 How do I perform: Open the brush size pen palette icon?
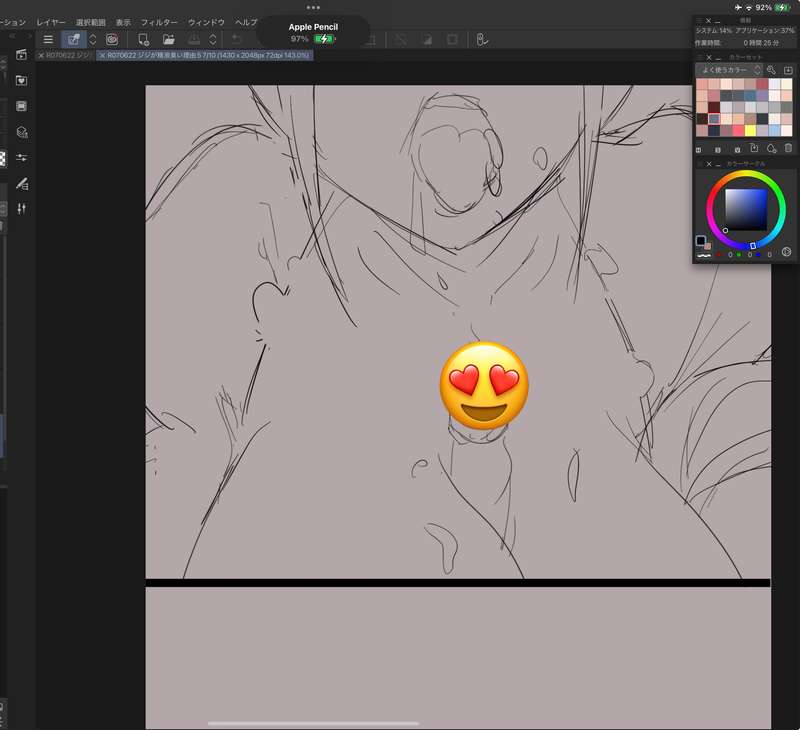click(21, 183)
